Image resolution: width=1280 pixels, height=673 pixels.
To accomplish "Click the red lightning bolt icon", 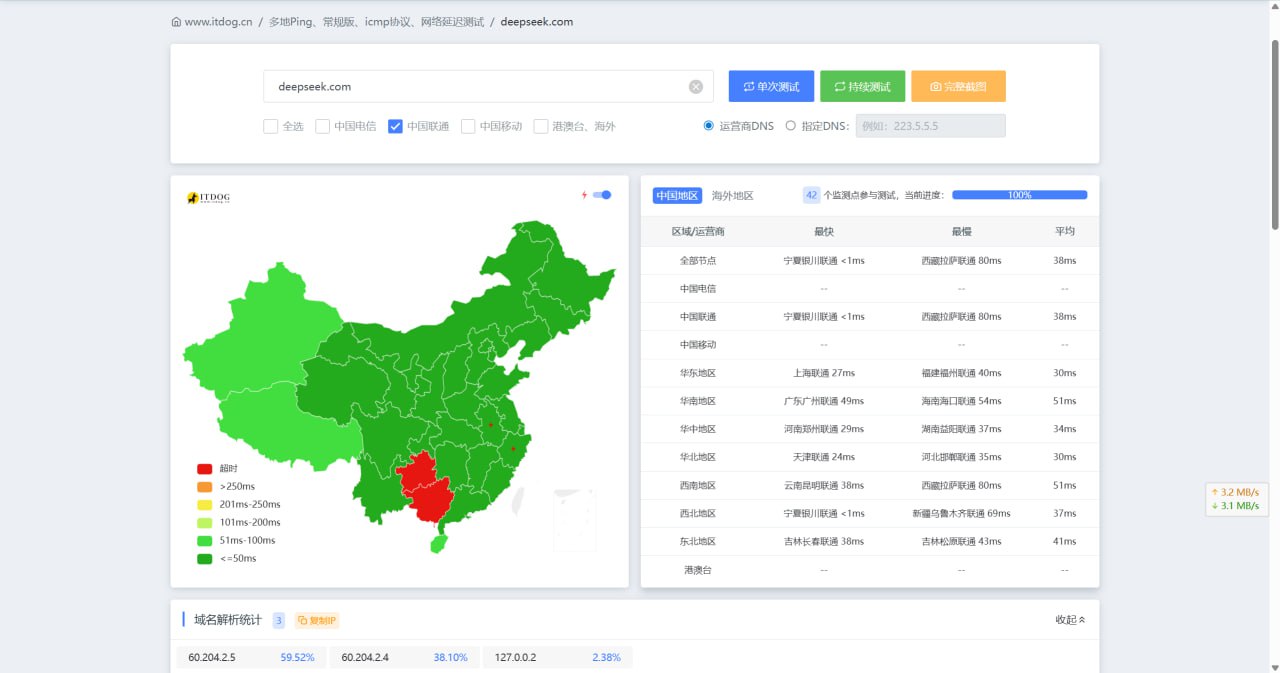I will [584, 195].
